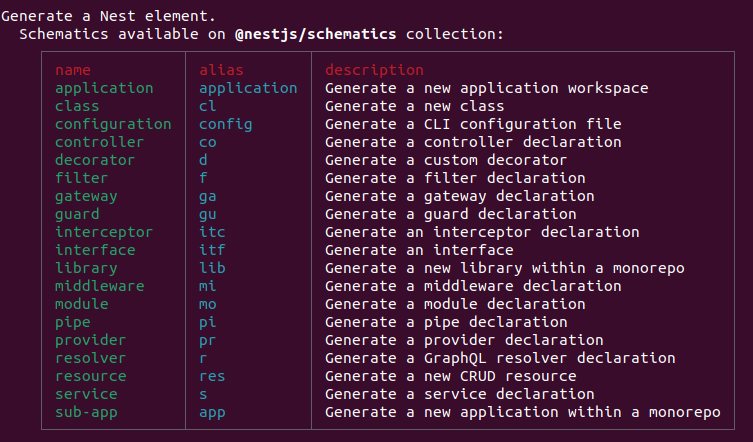
Task: Select the 'configuration' name entry
Action: coord(113,124)
